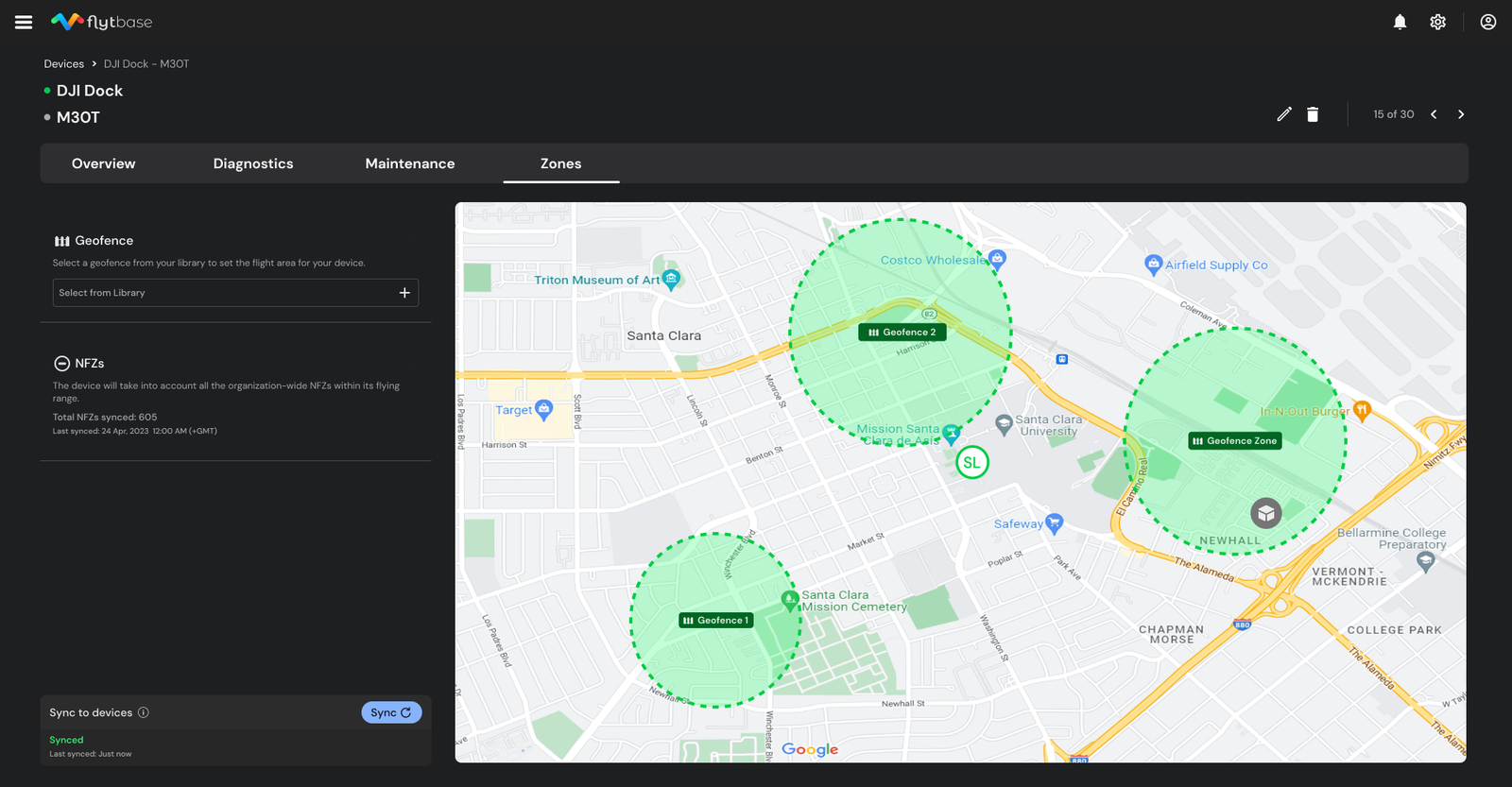
Task: Switch to the Maintenance tab
Action: point(410,163)
